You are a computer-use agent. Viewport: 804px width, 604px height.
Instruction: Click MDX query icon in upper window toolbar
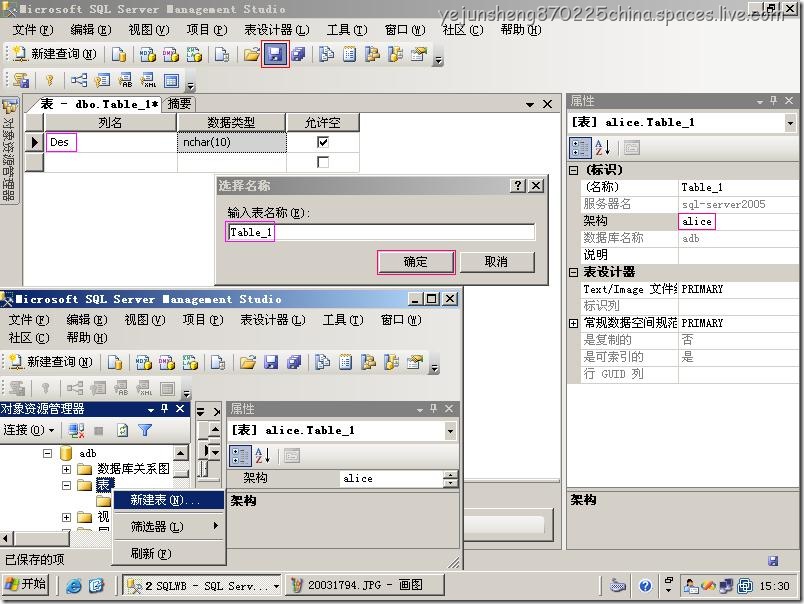click(148, 54)
